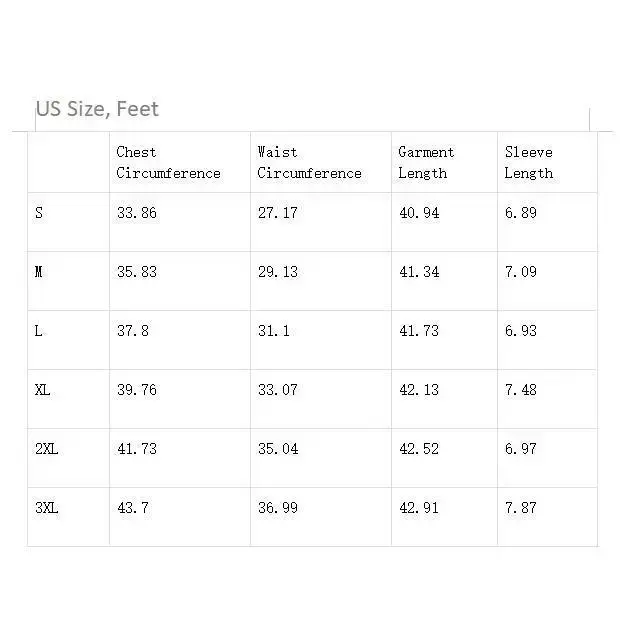Click the Garment Length column header

pyautogui.click(x=426, y=163)
